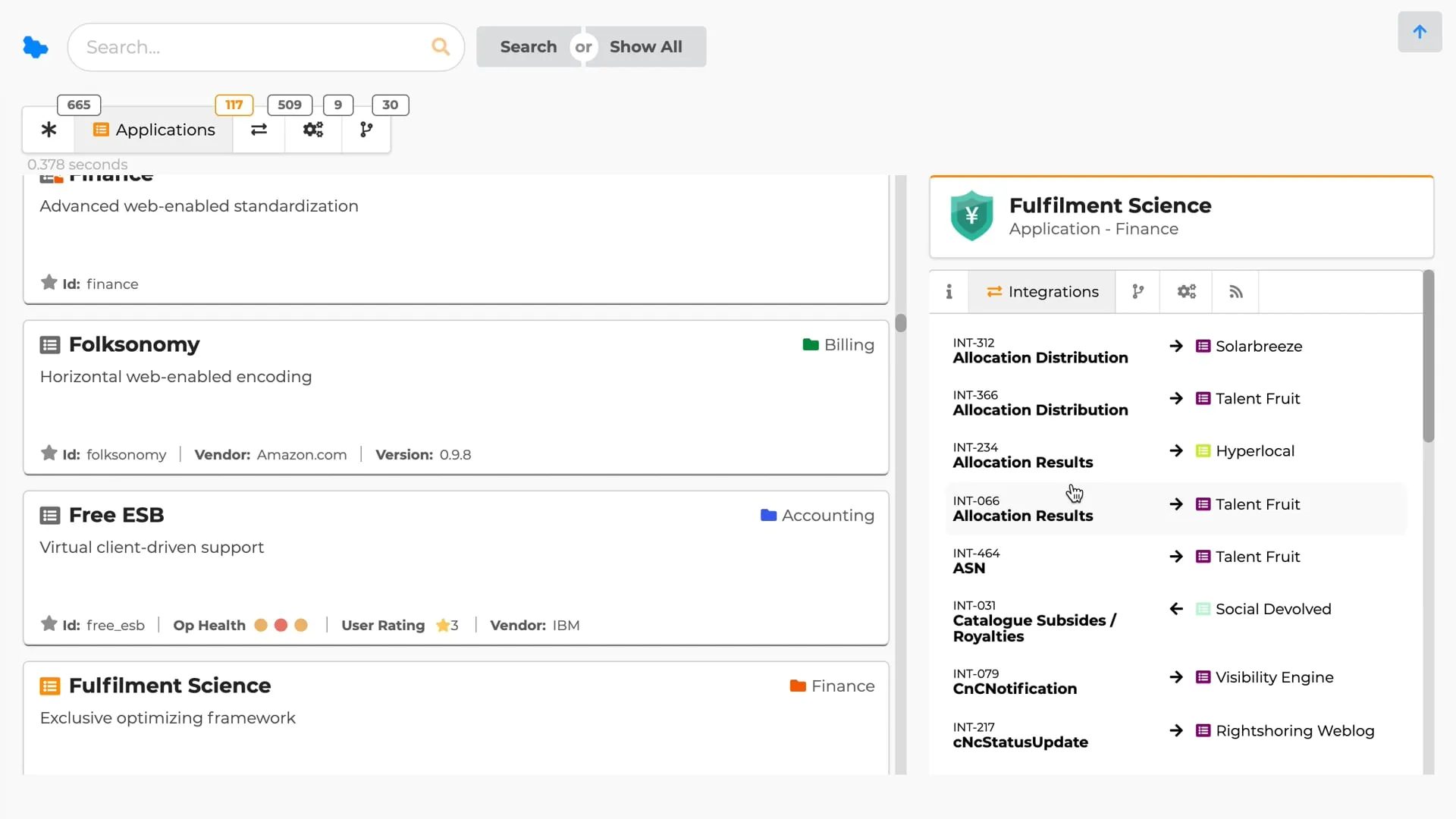This screenshot has width=1456, height=819.
Task: Open the gears tab in results bar
Action: (x=313, y=130)
